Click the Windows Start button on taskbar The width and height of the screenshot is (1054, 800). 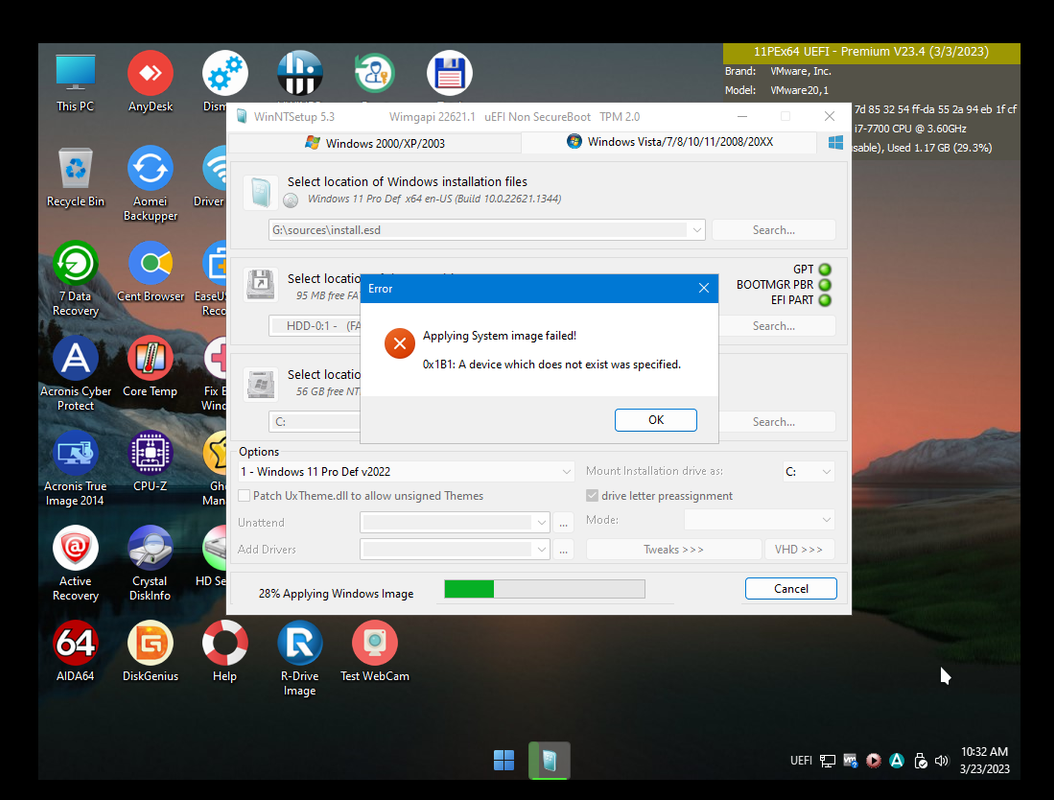click(x=503, y=760)
